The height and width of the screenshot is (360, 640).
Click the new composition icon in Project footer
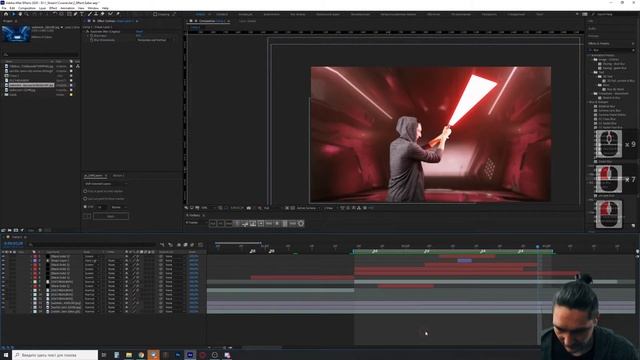pyautogui.click(x=16, y=230)
